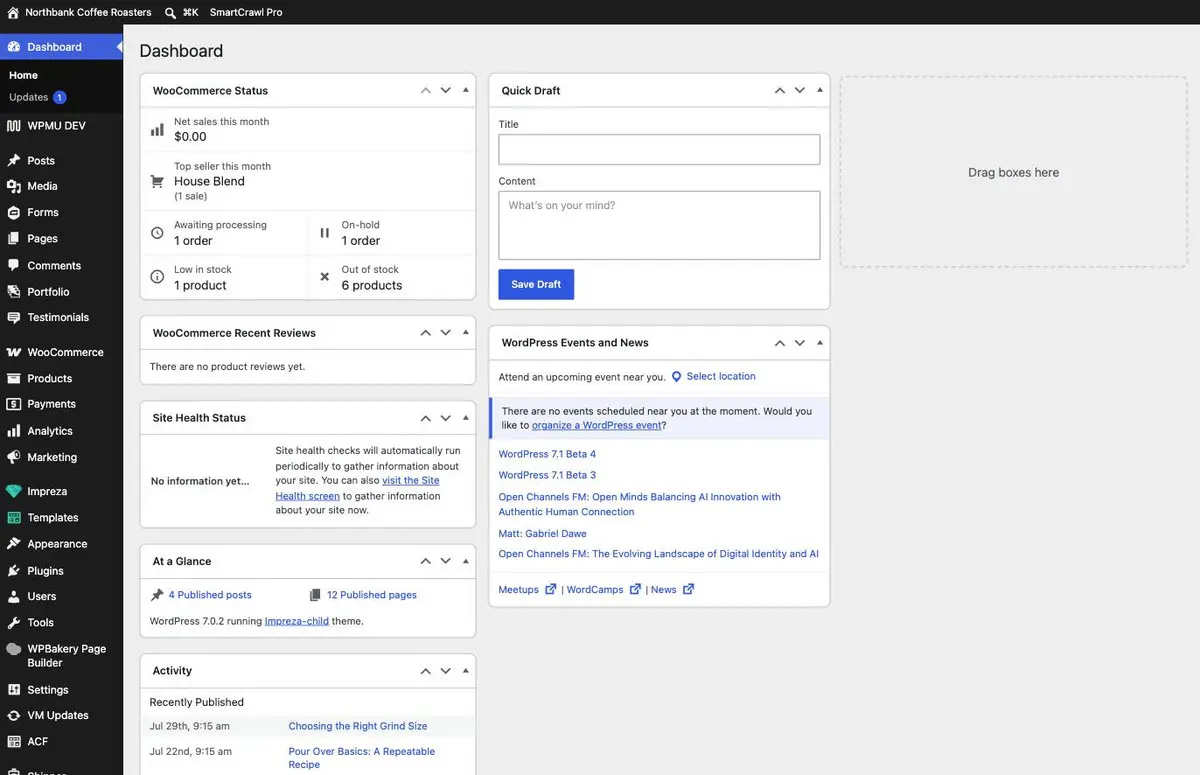Click the home icon beside Northbank Coffee Roasters
1200x775 pixels.
coord(13,12)
